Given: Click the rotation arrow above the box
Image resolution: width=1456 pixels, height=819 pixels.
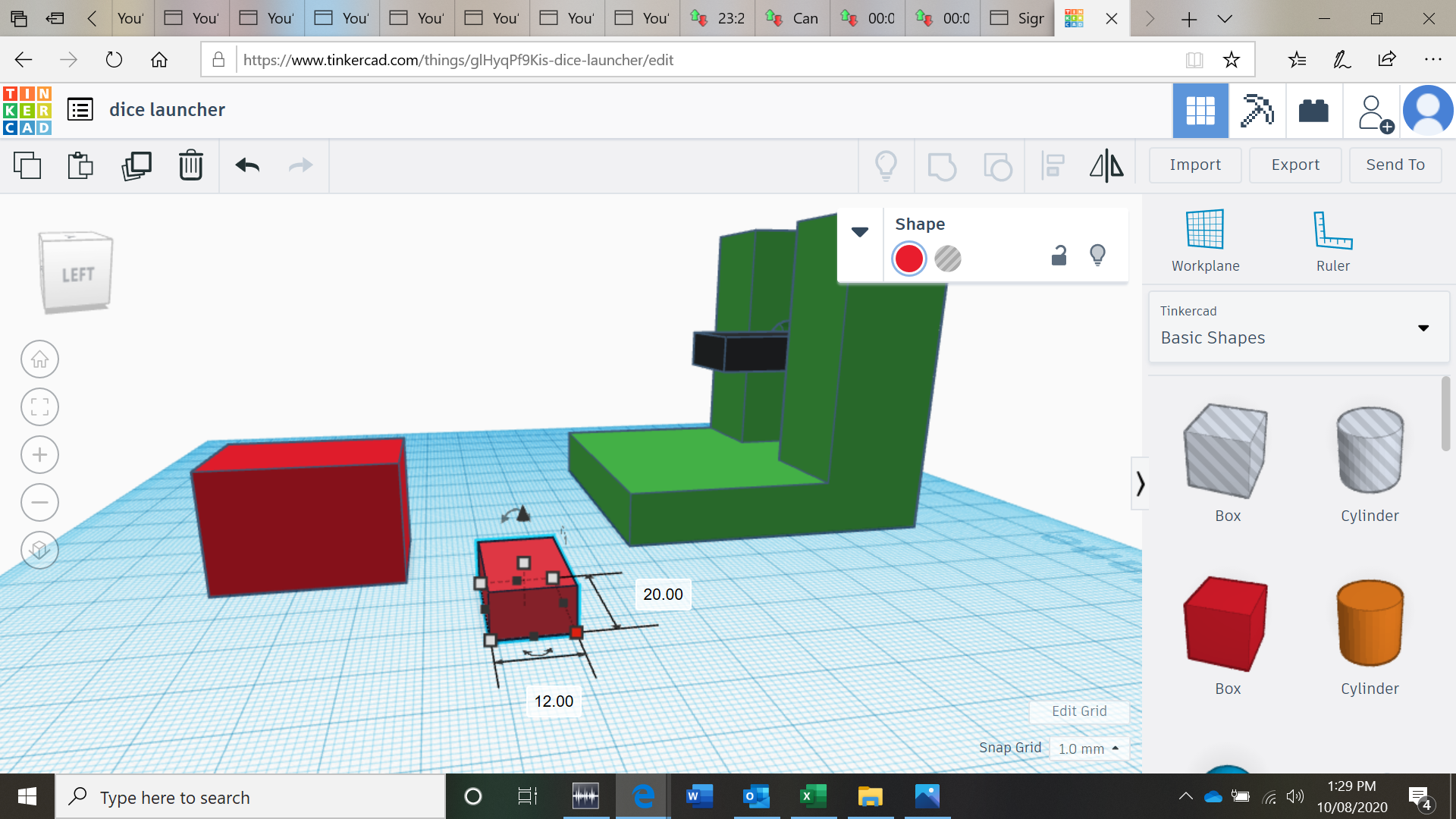Looking at the screenshot, I should click(516, 515).
